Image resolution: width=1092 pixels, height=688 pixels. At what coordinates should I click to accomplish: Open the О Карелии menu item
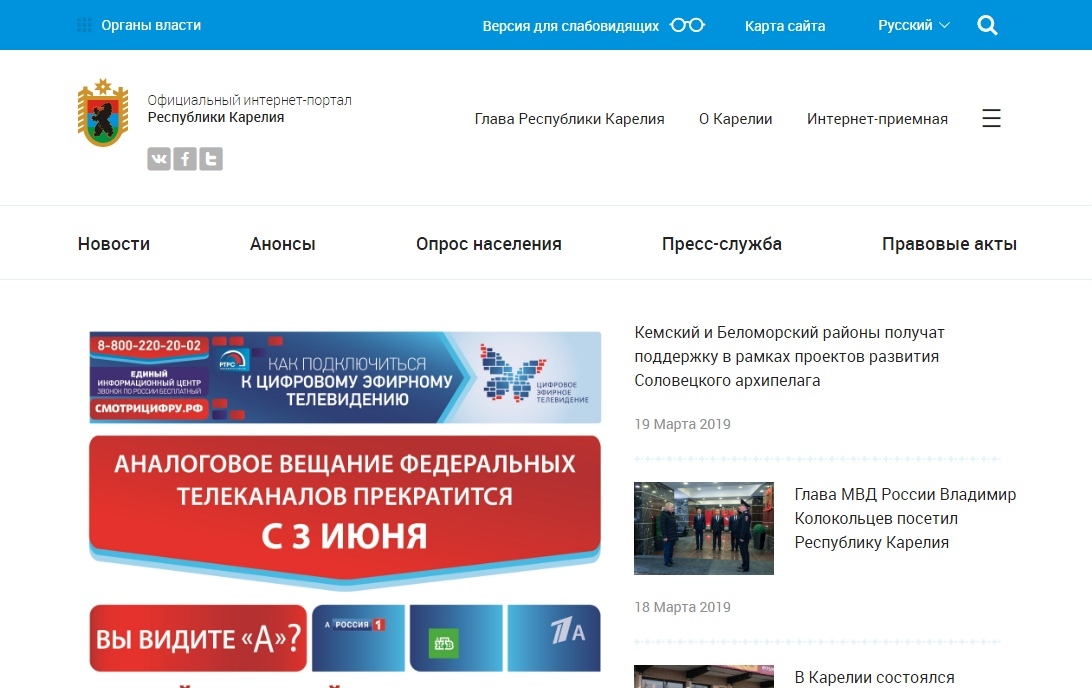[x=735, y=119]
